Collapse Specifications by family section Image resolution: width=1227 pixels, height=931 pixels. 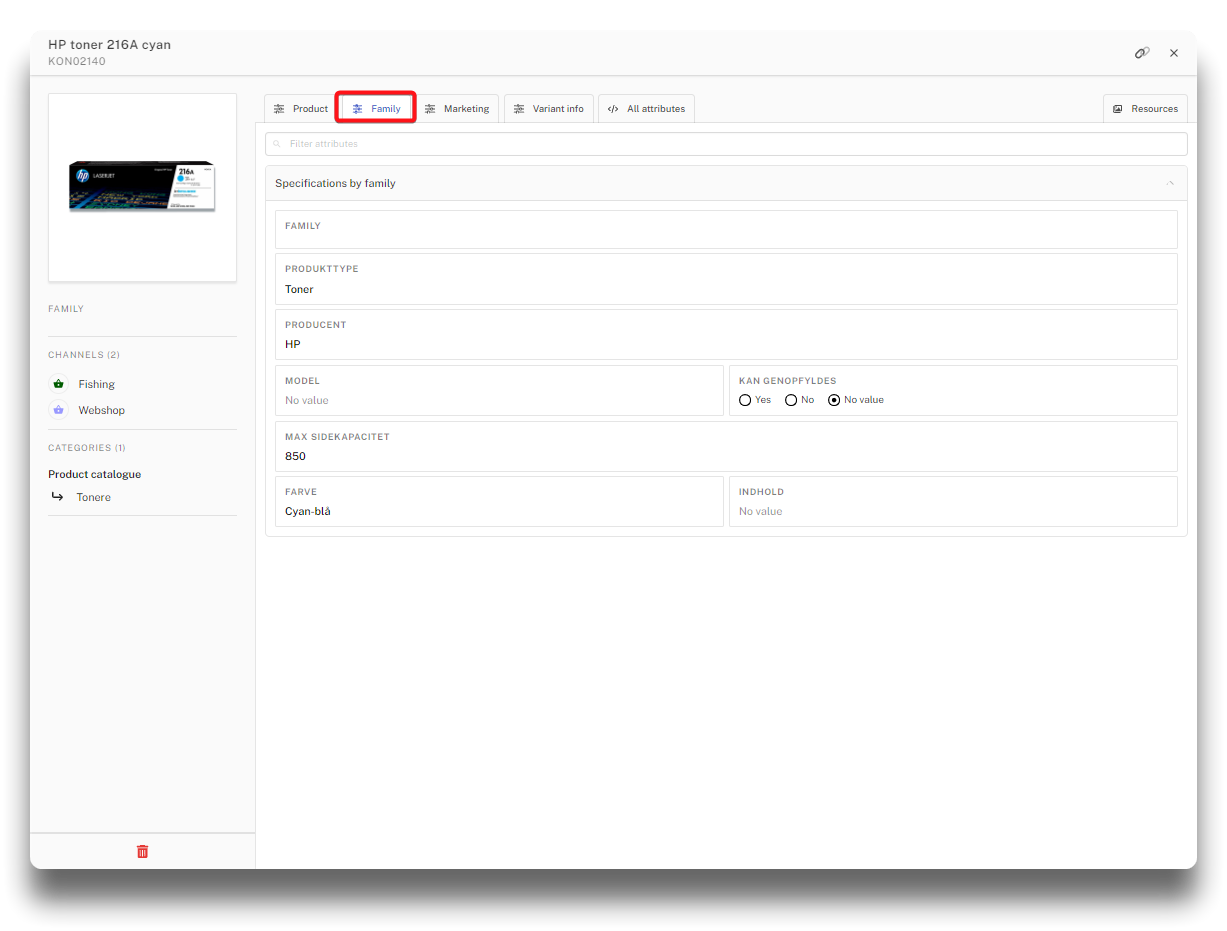(1169, 183)
